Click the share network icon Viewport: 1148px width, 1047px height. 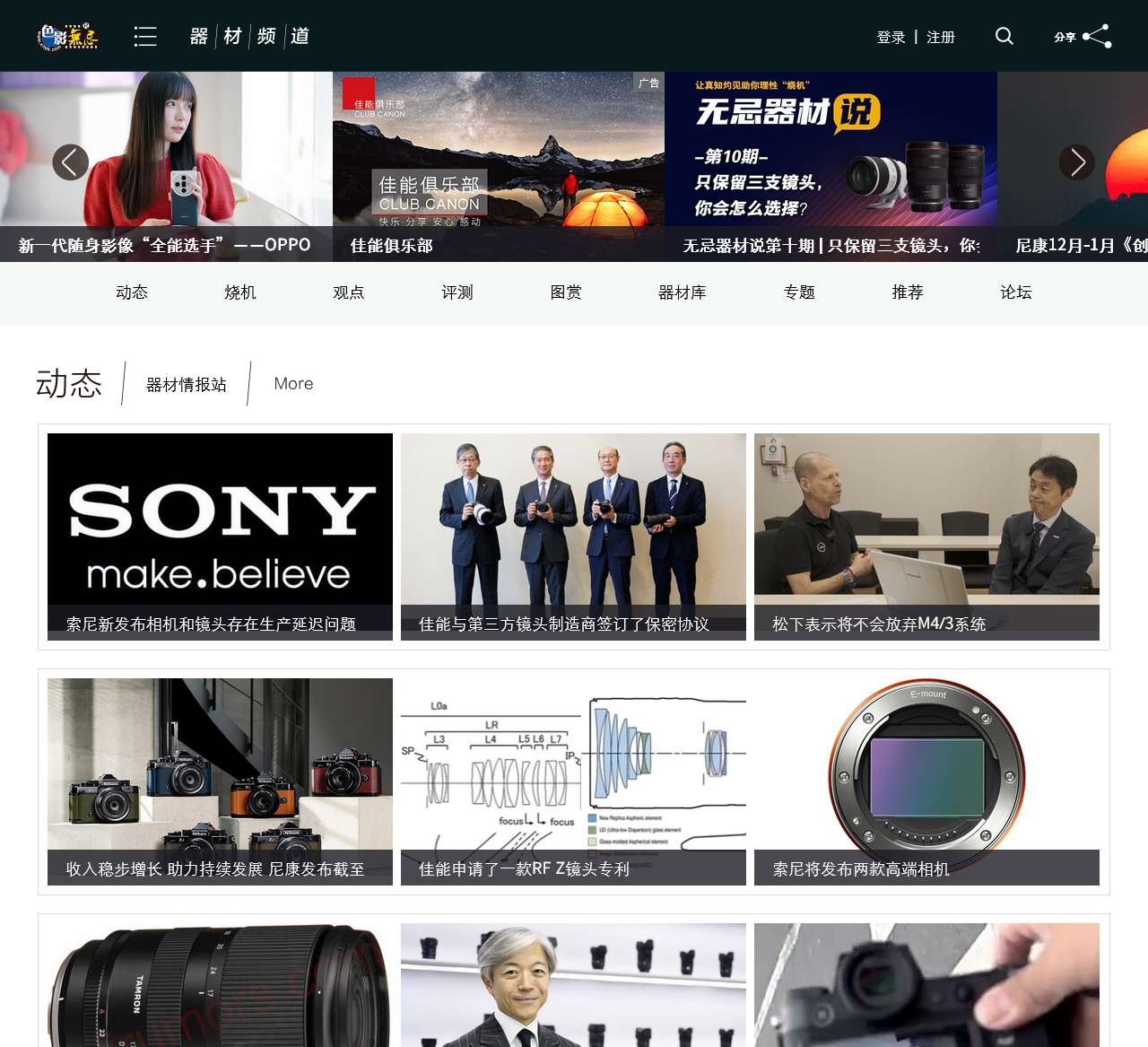point(1097,36)
